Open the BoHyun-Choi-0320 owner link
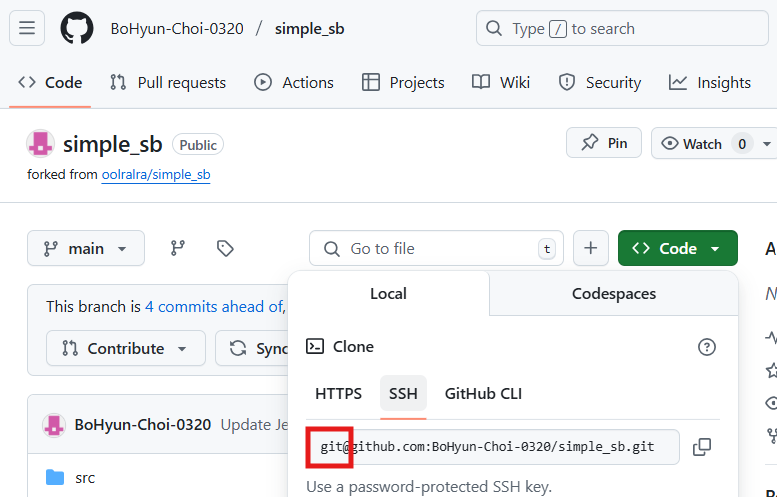 pos(177,29)
